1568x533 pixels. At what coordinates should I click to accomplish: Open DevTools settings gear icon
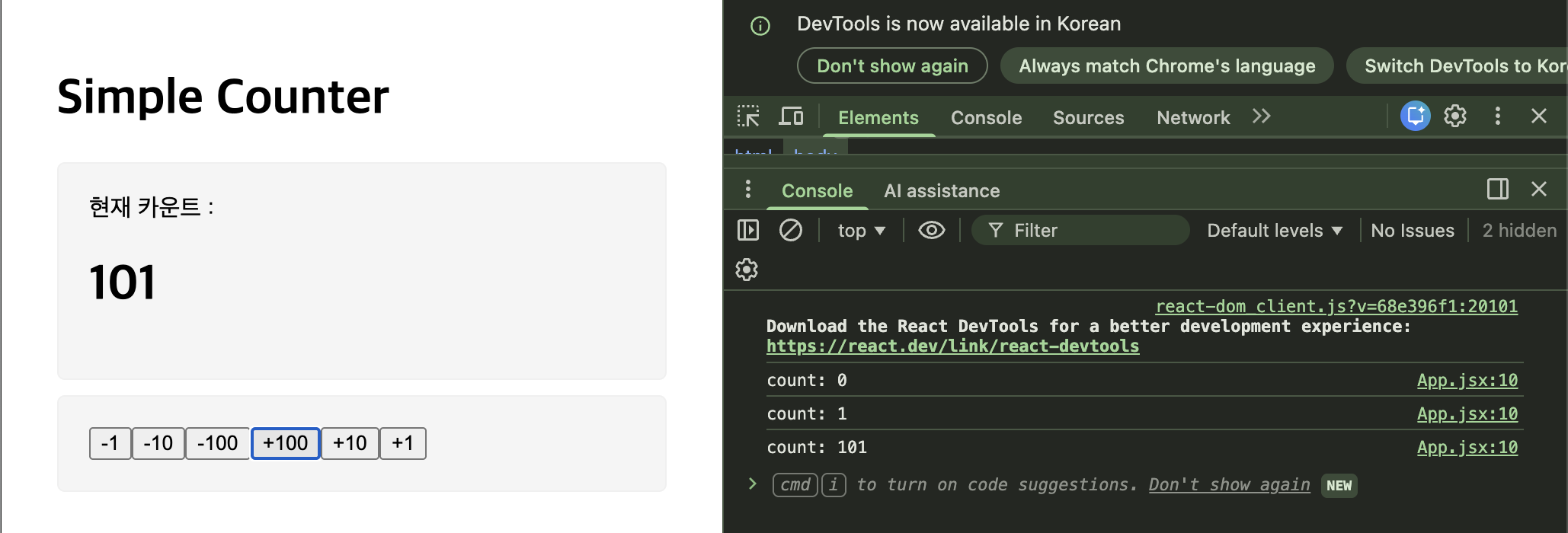1455,116
